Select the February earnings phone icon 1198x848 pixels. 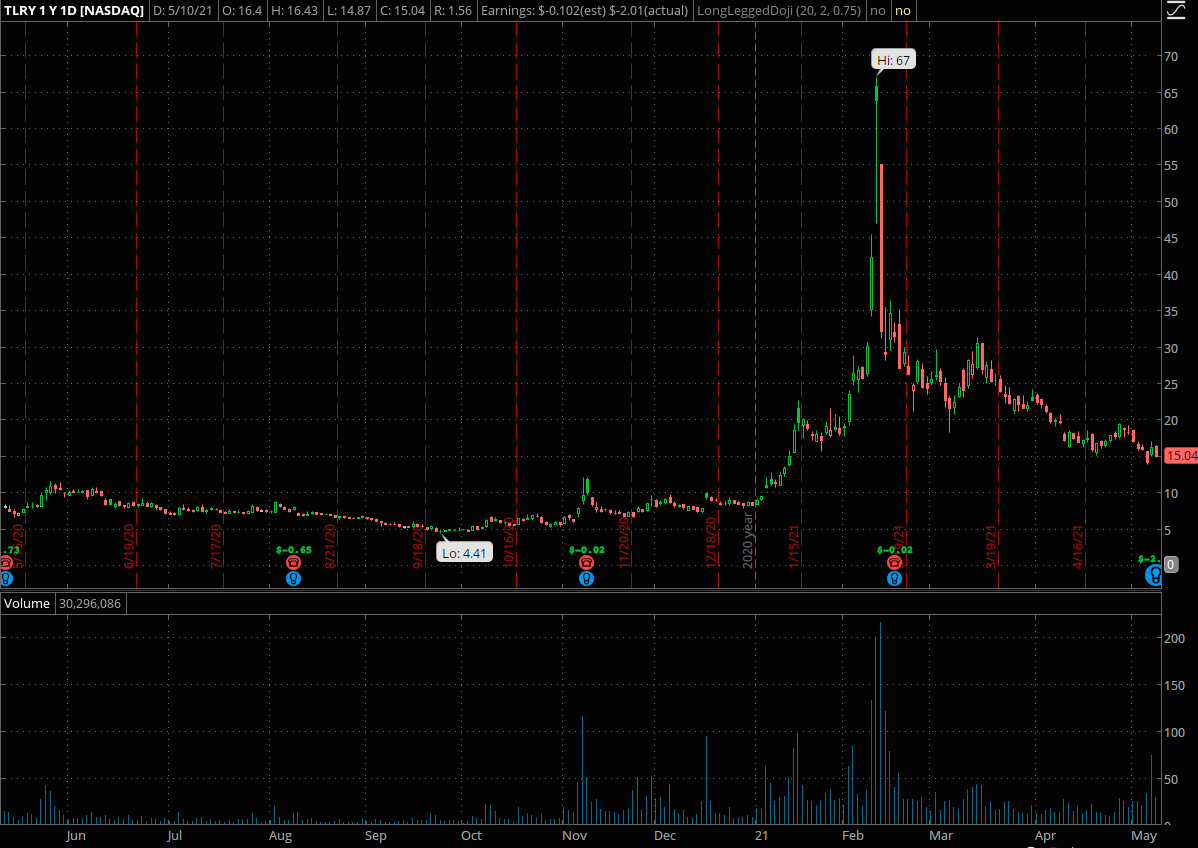tap(894, 563)
